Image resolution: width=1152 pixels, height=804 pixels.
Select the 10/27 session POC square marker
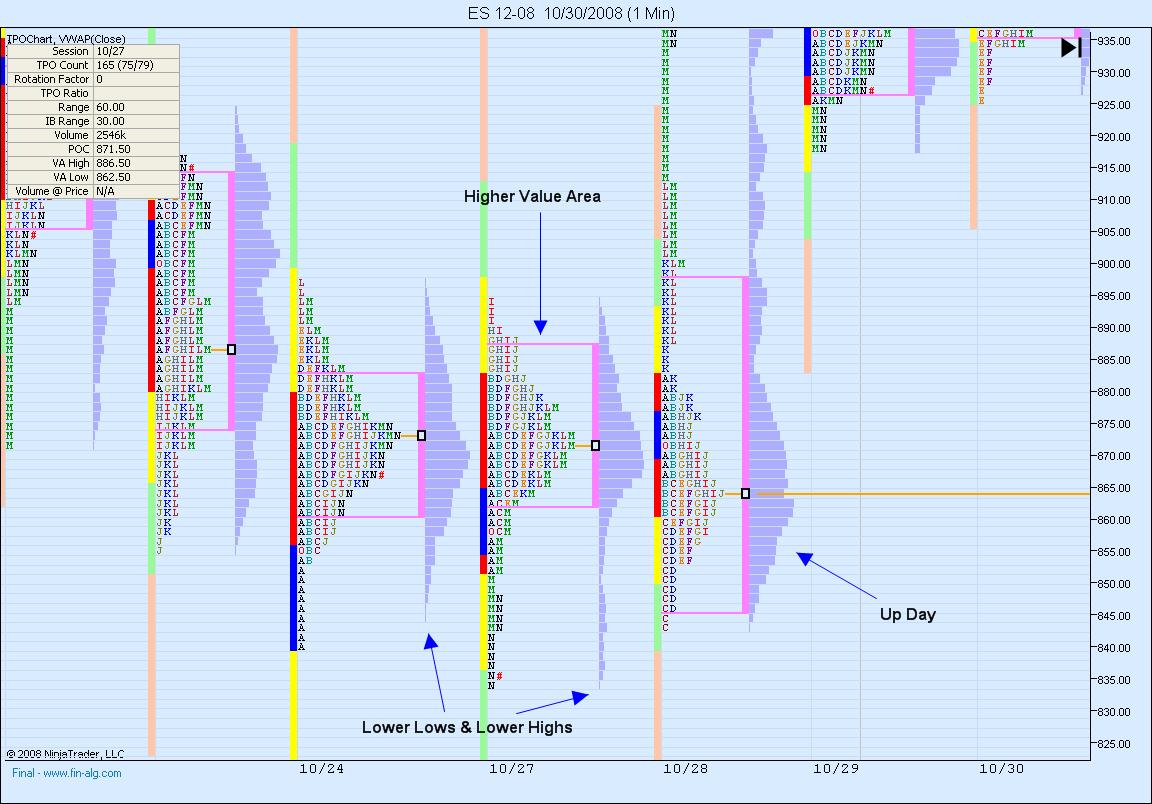(595, 445)
